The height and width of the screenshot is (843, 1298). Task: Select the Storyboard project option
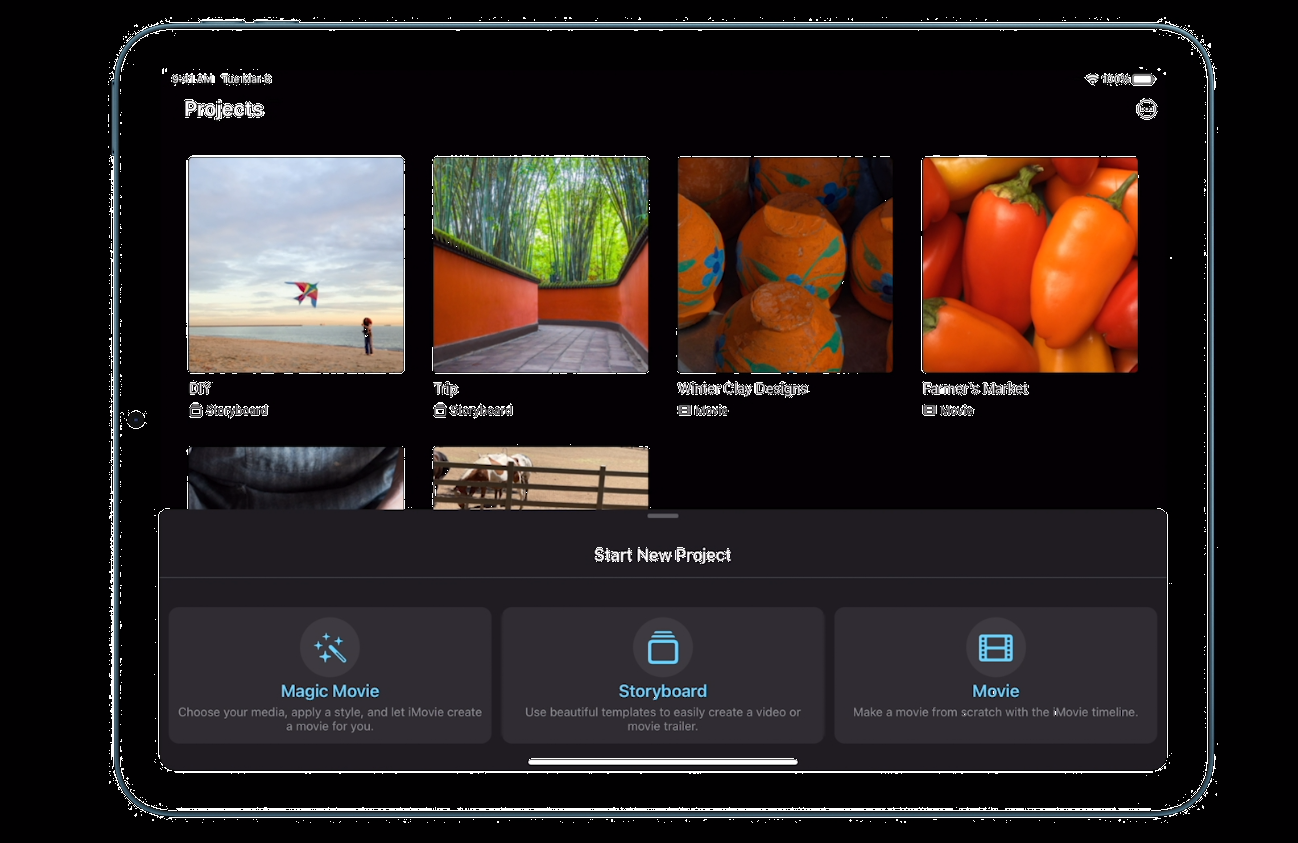click(x=662, y=691)
